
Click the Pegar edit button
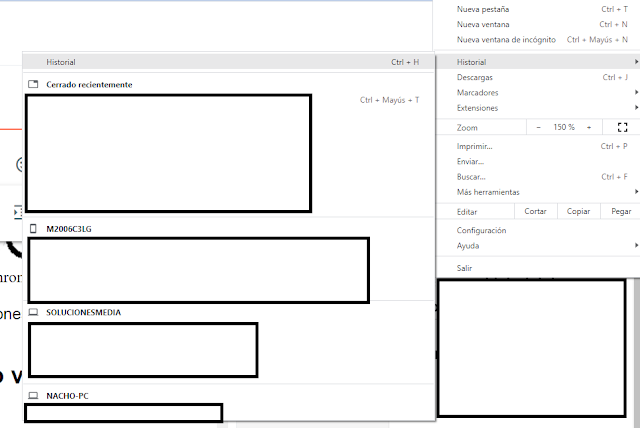click(620, 212)
